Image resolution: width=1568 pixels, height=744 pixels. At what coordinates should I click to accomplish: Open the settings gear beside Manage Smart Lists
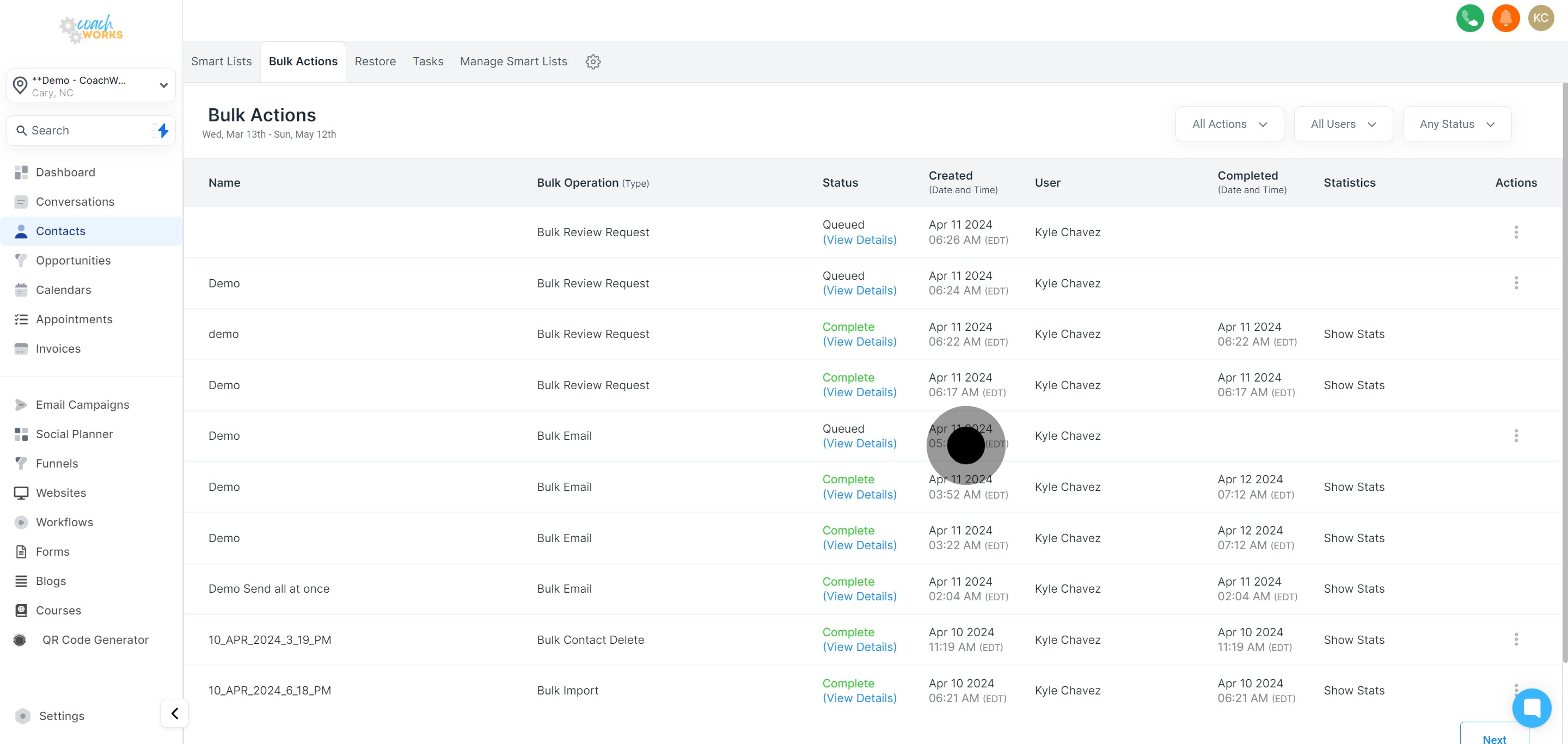pyautogui.click(x=593, y=62)
